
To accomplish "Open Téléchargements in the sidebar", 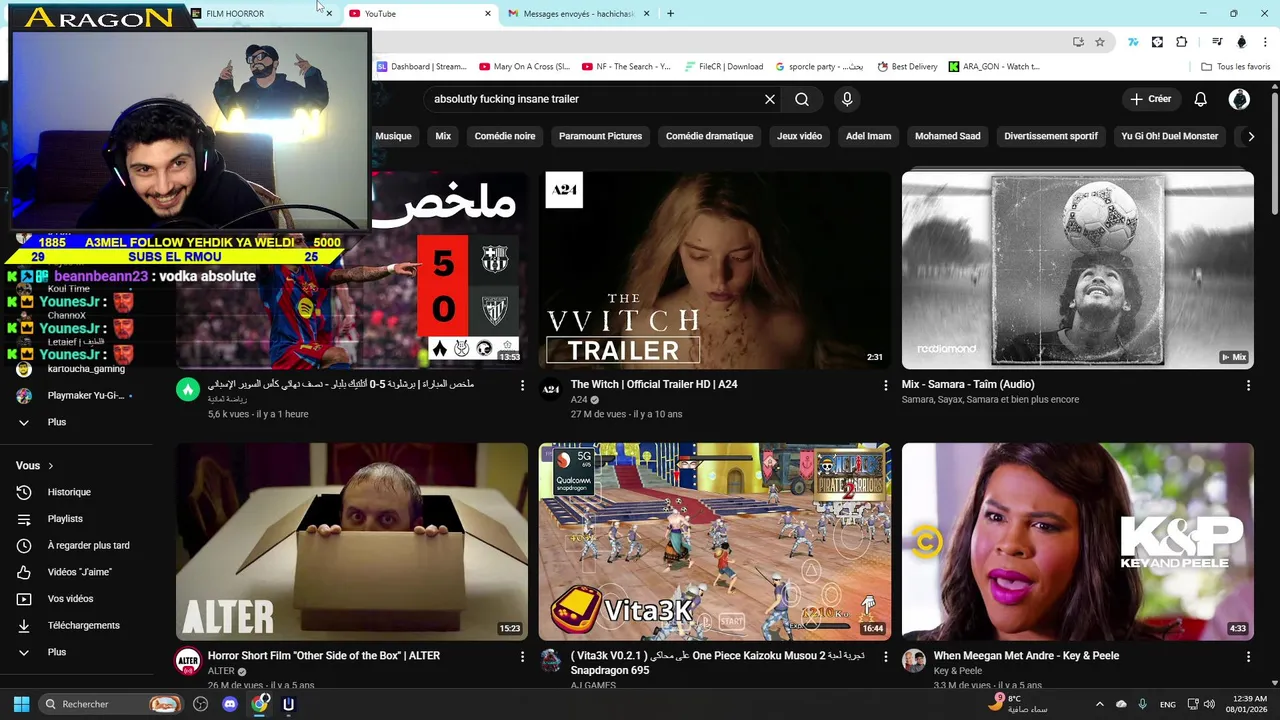I will pos(83,625).
